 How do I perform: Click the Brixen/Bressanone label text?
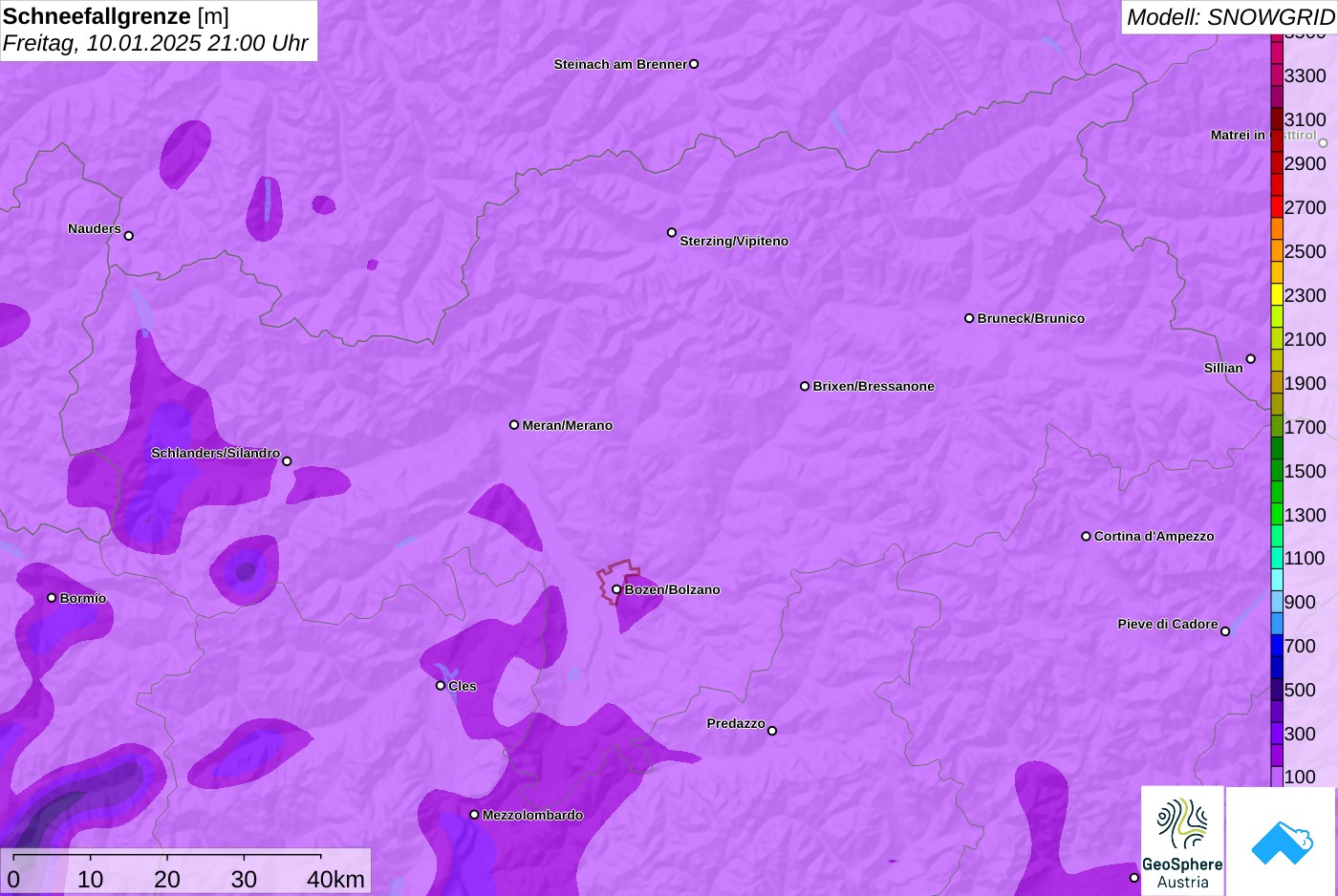[x=874, y=386]
